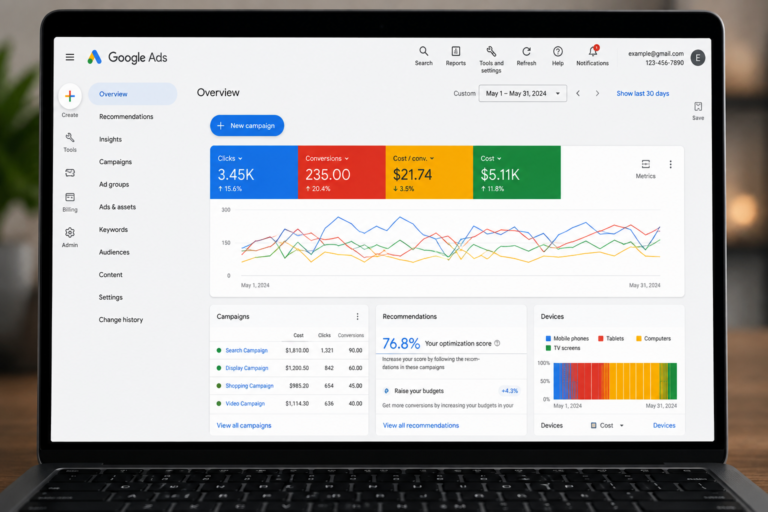The width and height of the screenshot is (768, 512).
Task: Open the account avatar E
Action: [698, 58]
